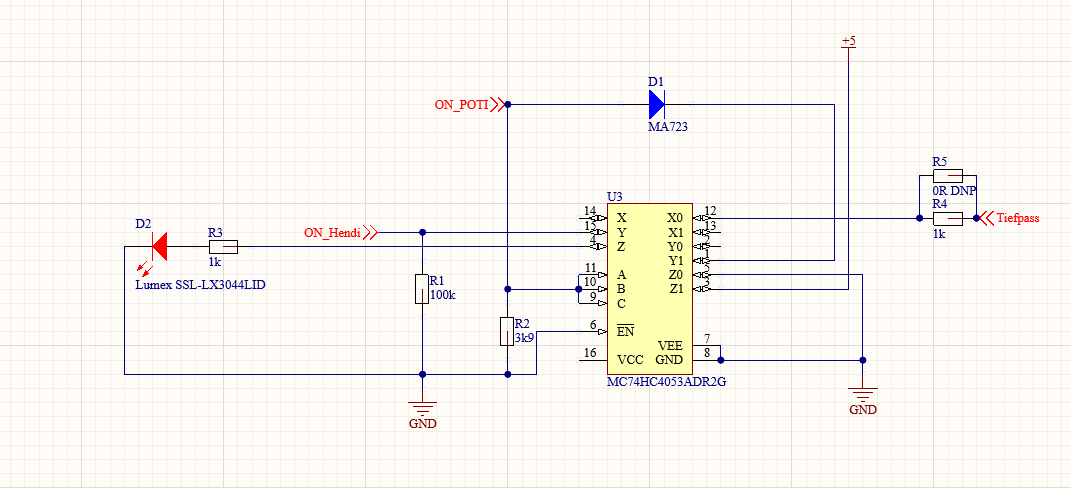The width and height of the screenshot is (1071, 488).
Task: Click resistor R3 next to the LED
Action: tap(223, 245)
